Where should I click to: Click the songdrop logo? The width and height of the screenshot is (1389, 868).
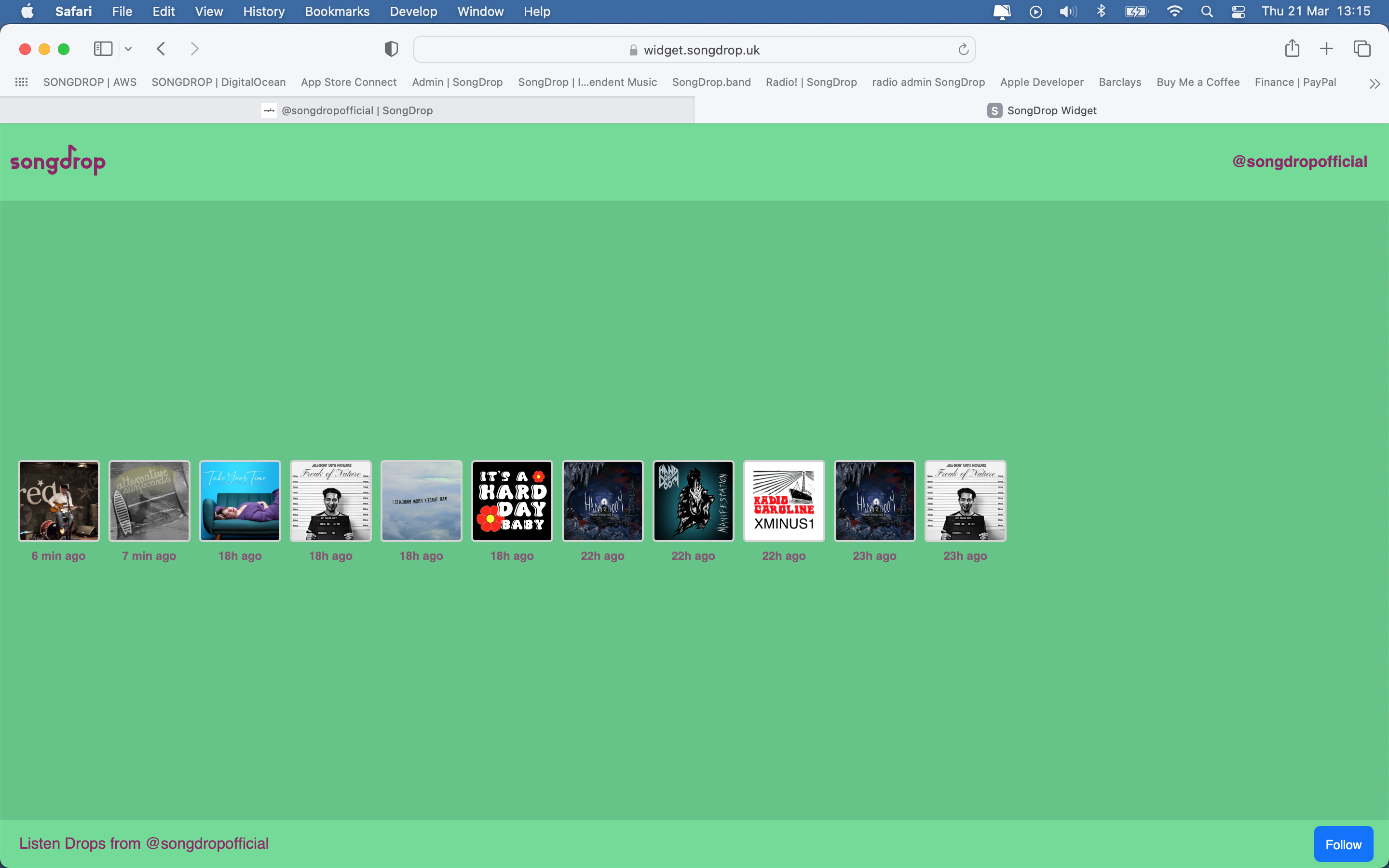pos(58,160)
